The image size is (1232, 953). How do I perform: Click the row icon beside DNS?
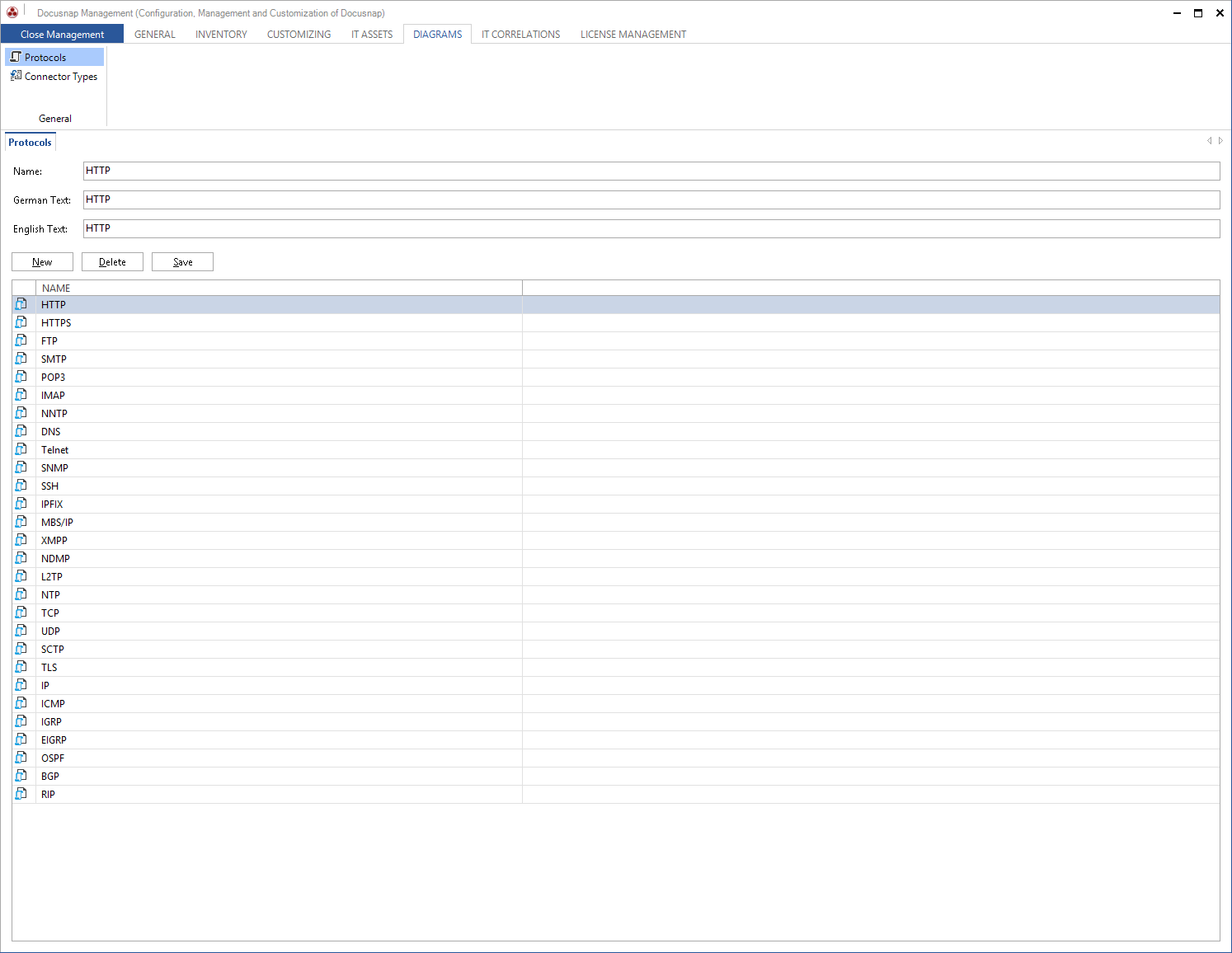coord(21,431)
